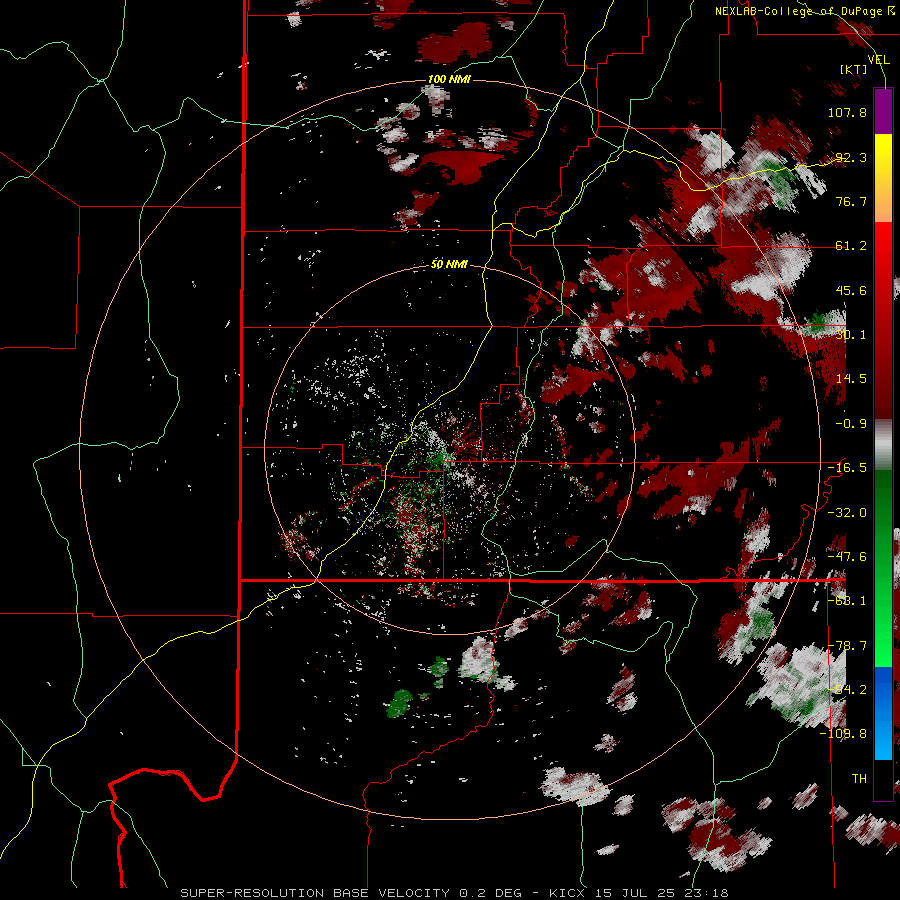Click the 61.2 velocity scale value
Screen dimensions: 900x900
[851, 246]
